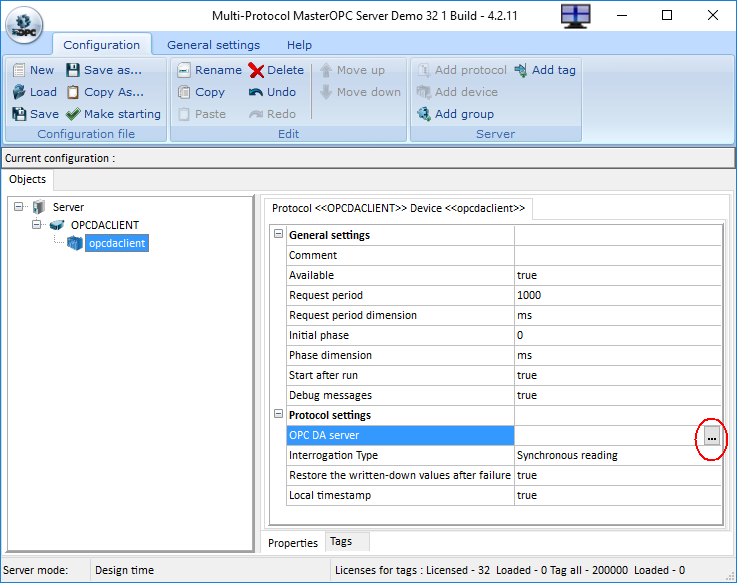This screenshot has width=737, height=583.
Task: Open the General settings ribbon tab
Action: click(x=213, y=45)
